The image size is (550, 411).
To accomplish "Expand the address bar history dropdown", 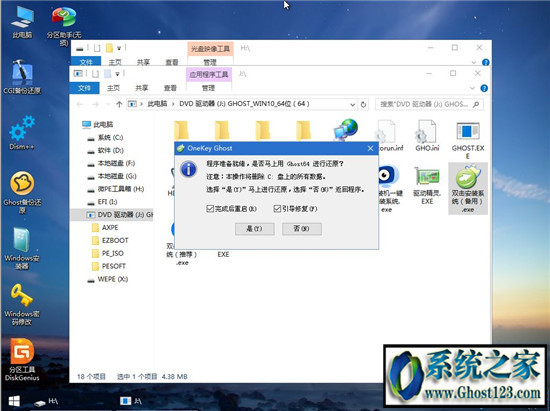I will pos(352,105).
